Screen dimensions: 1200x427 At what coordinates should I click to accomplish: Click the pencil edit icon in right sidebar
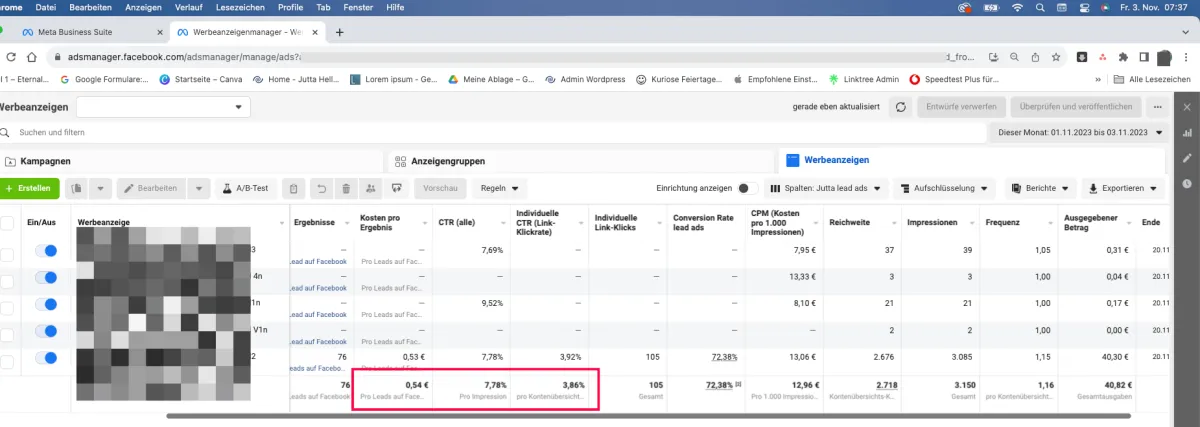pos(1187,158)
